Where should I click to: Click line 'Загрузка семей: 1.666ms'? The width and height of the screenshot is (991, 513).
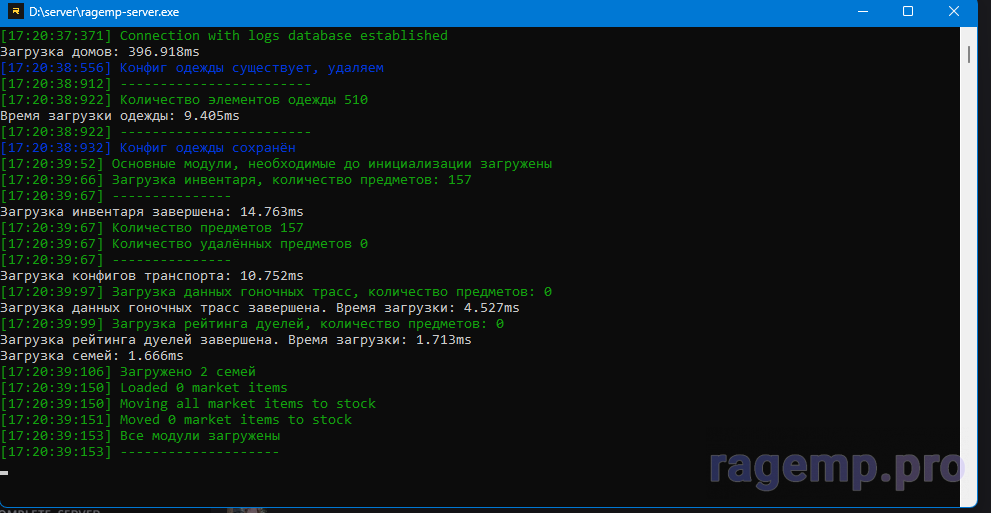coord(92,356)
